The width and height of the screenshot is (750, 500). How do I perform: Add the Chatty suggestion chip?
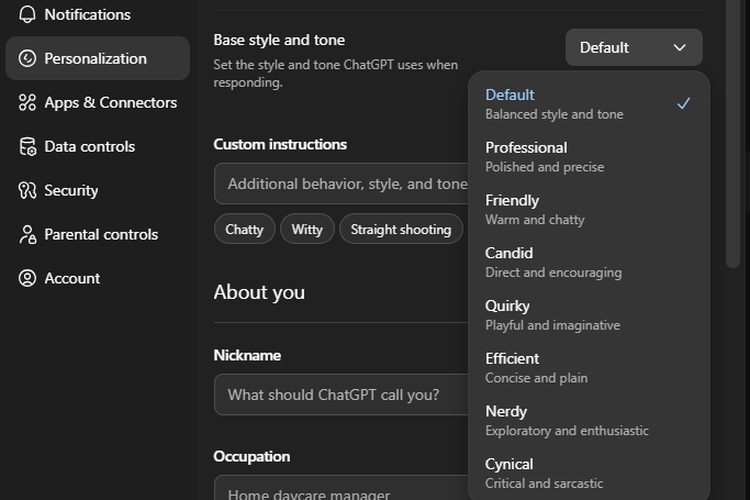(244, 229)
